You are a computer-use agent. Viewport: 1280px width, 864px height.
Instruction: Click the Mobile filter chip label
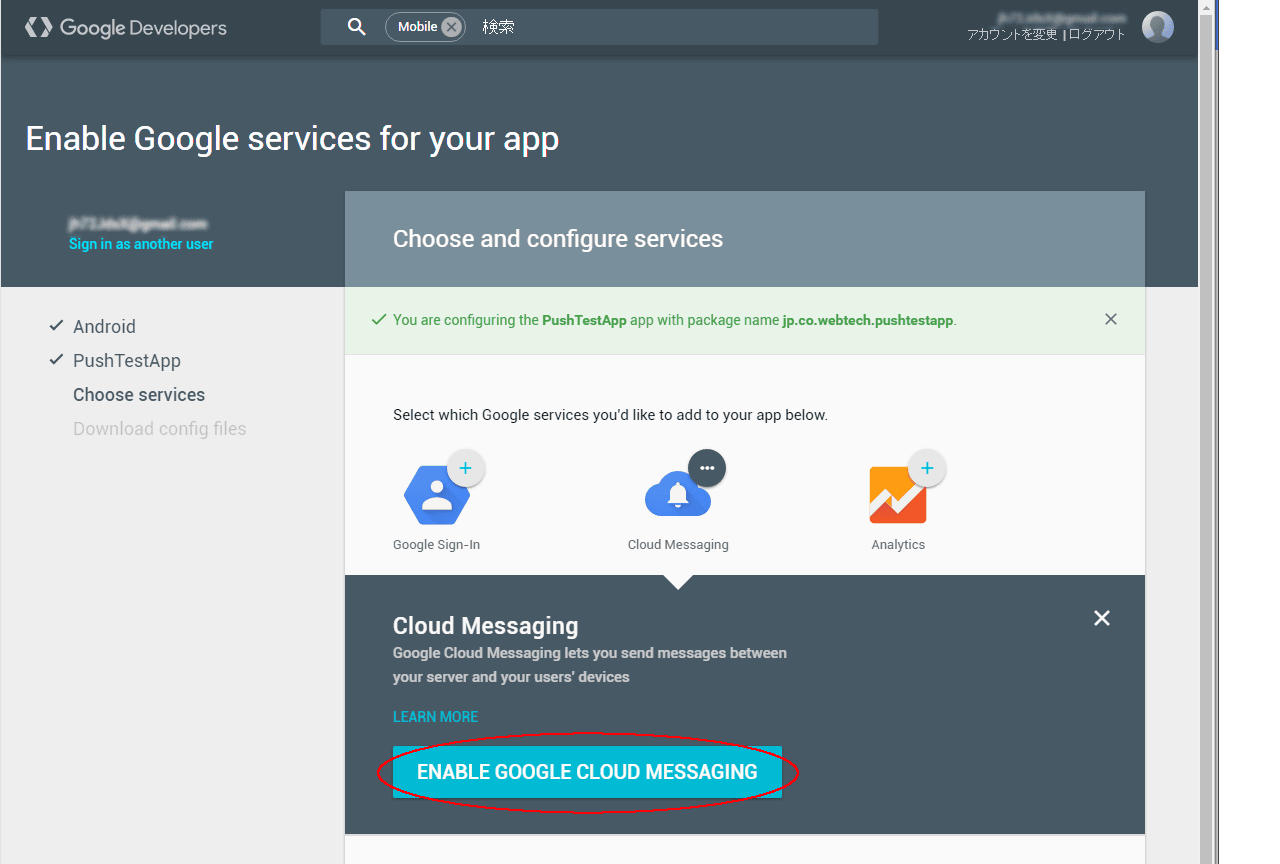[417, 27]
